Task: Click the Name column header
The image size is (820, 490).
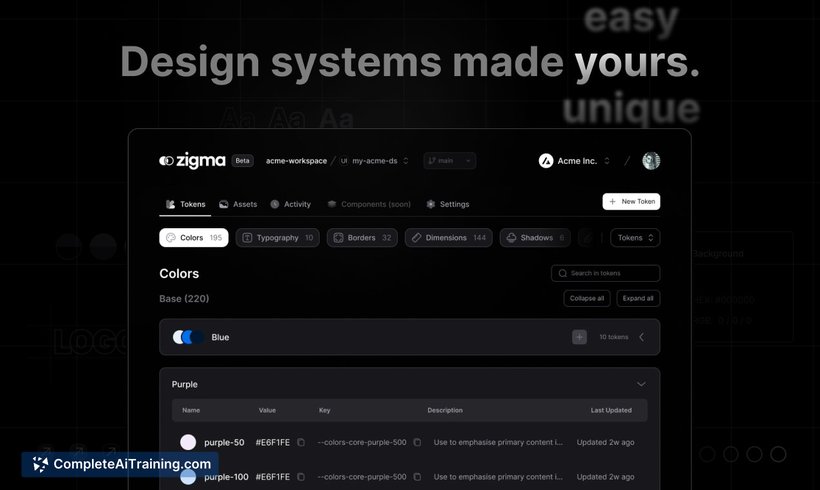Action: [191, 410]
